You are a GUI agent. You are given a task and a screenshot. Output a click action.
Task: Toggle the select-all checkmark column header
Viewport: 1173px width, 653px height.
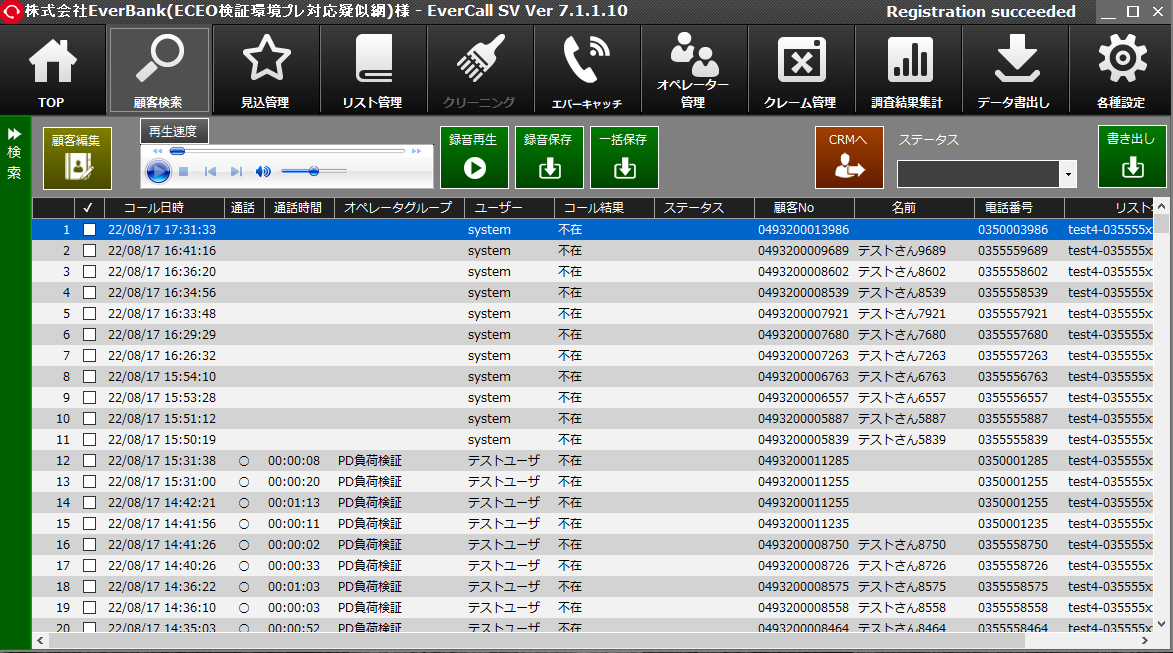[x=88, y=208]
